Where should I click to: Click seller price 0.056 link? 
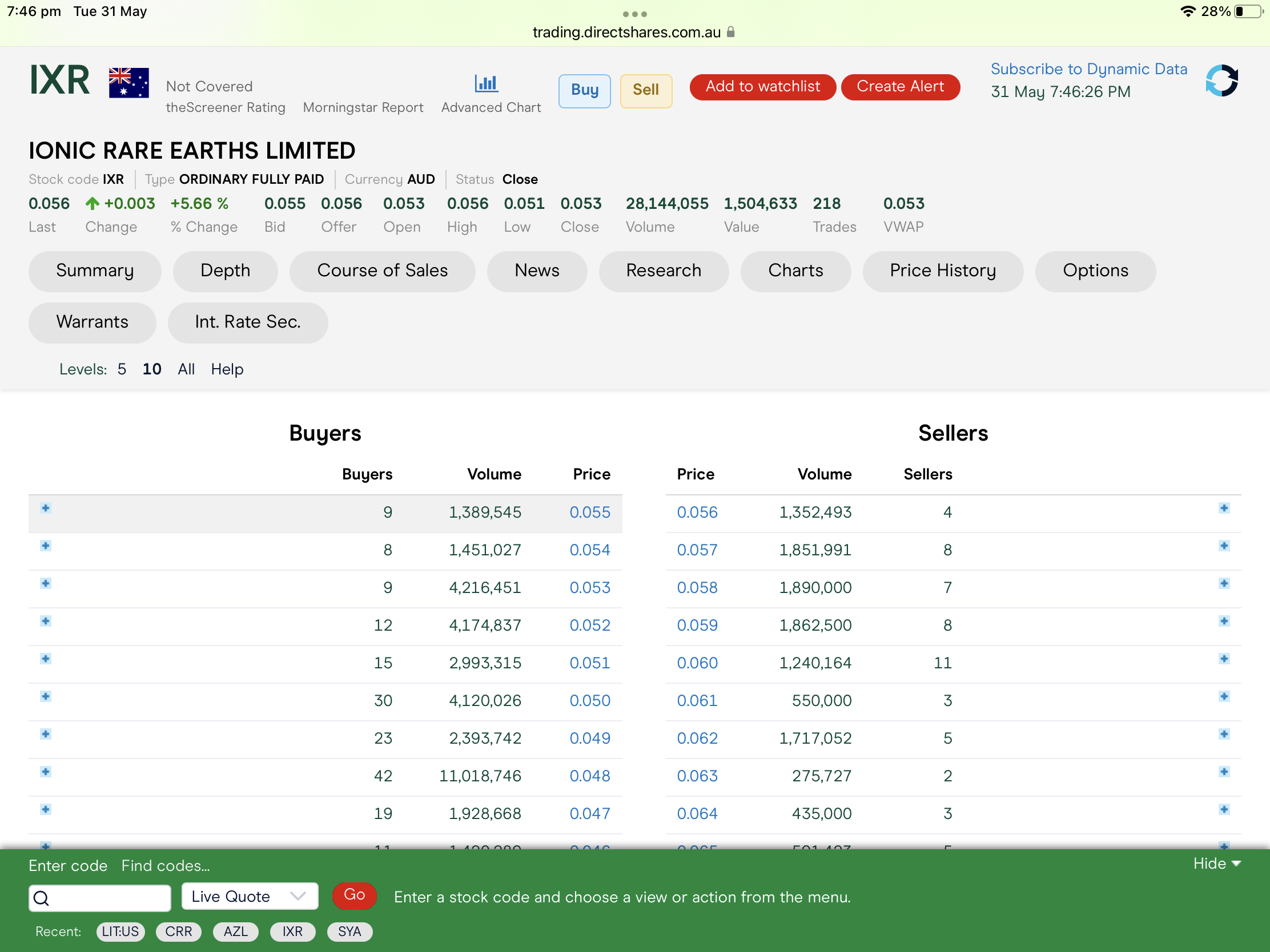point(697,512)
